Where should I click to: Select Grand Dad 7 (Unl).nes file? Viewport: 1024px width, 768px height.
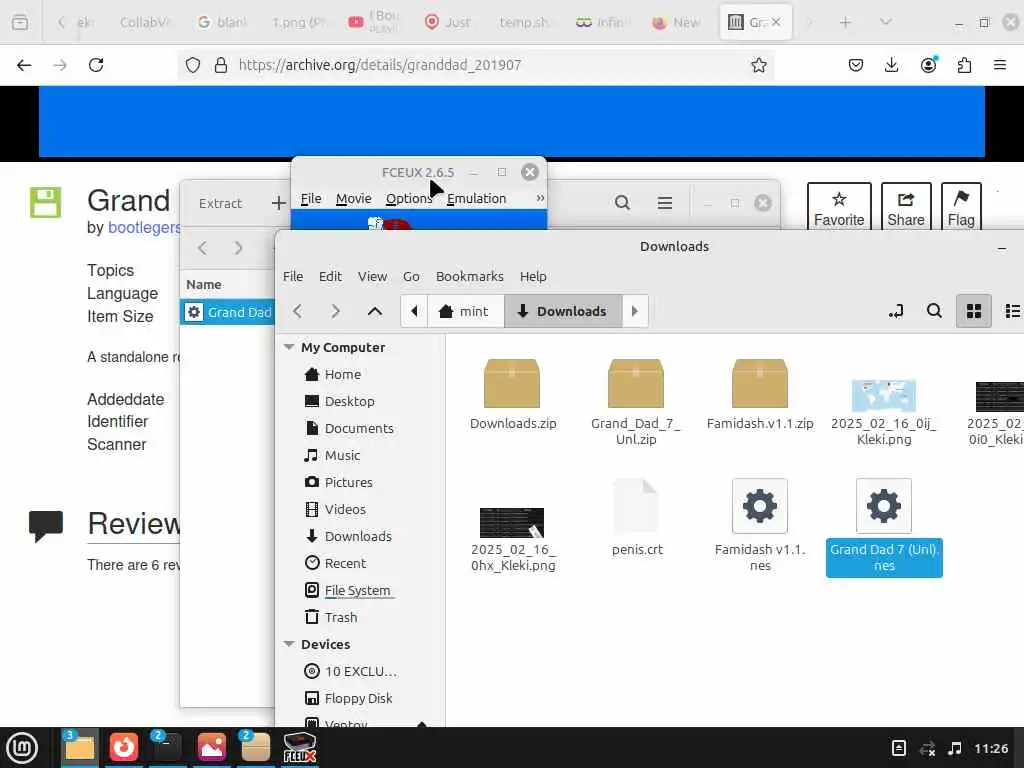tap(884, 528)
